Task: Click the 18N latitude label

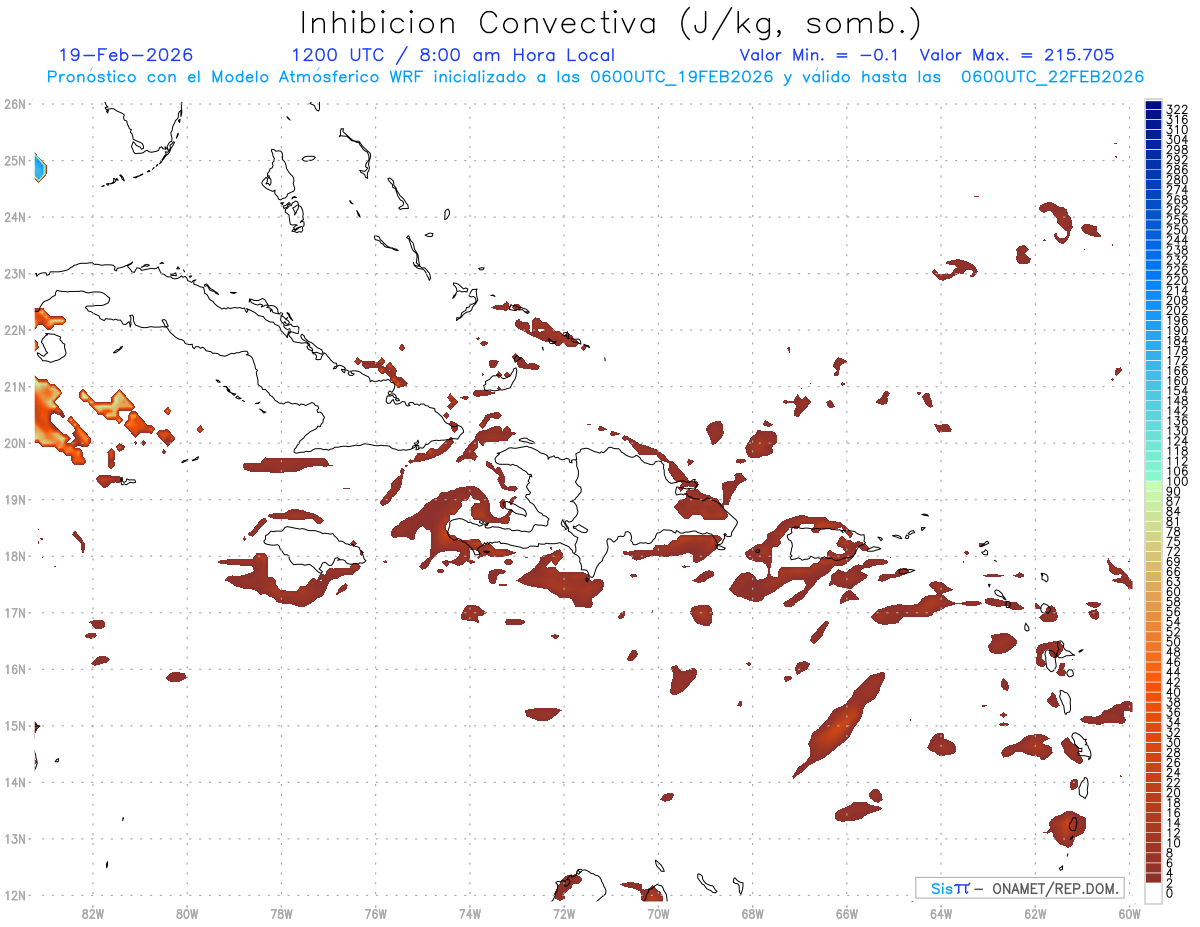Action: (x=15, y=556)
